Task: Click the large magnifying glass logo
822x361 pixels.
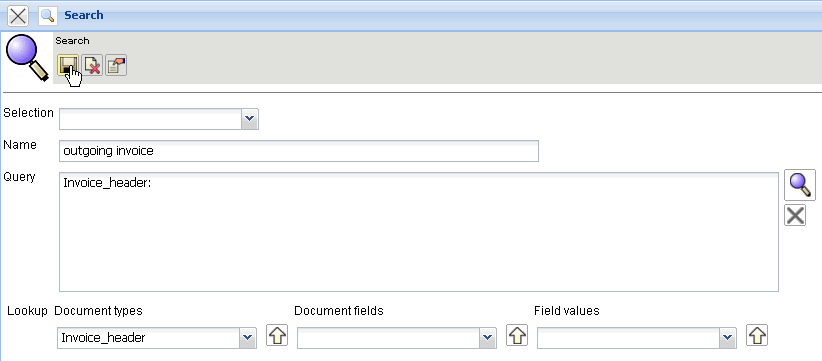Action: pos(27,57)
